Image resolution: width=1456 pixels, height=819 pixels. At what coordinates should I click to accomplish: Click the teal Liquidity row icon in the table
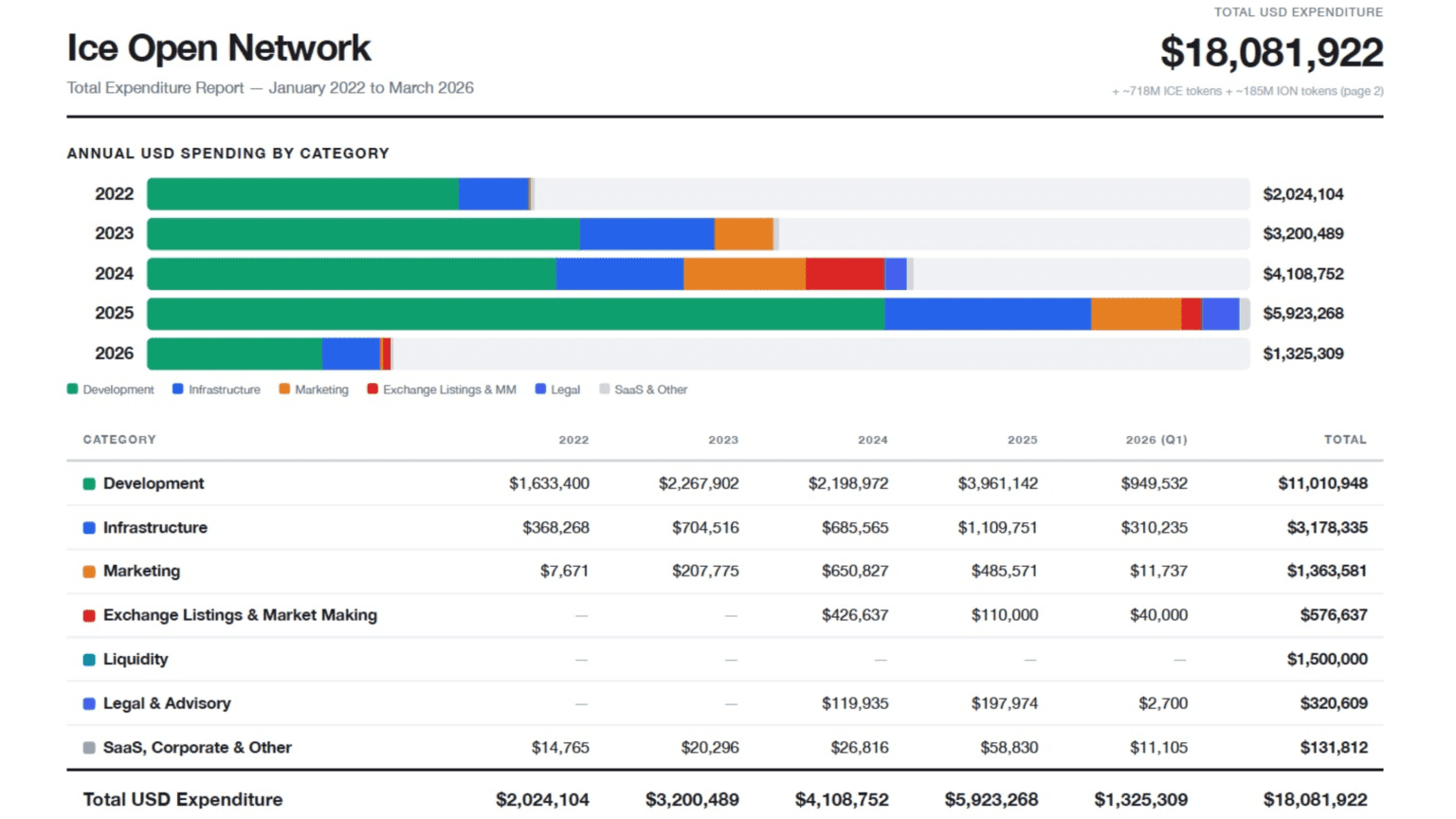tap(89, 660)
